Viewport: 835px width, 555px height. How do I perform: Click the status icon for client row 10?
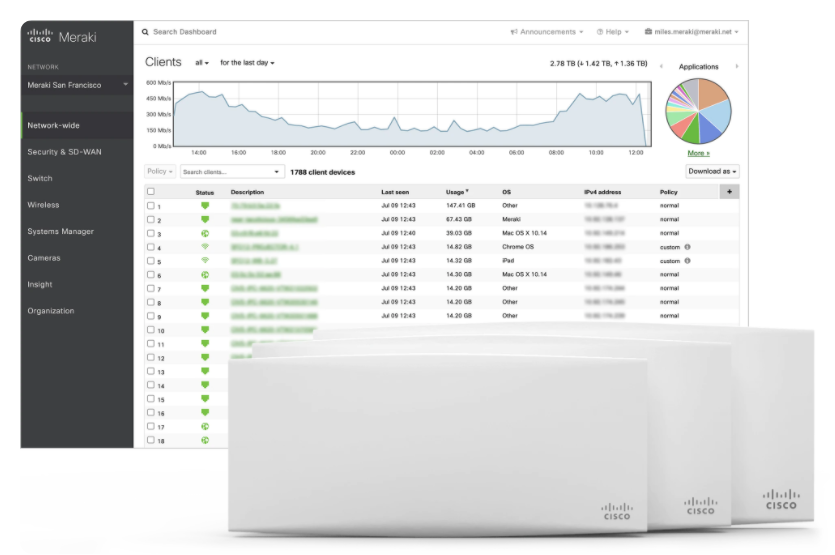(x=205, y=330)
